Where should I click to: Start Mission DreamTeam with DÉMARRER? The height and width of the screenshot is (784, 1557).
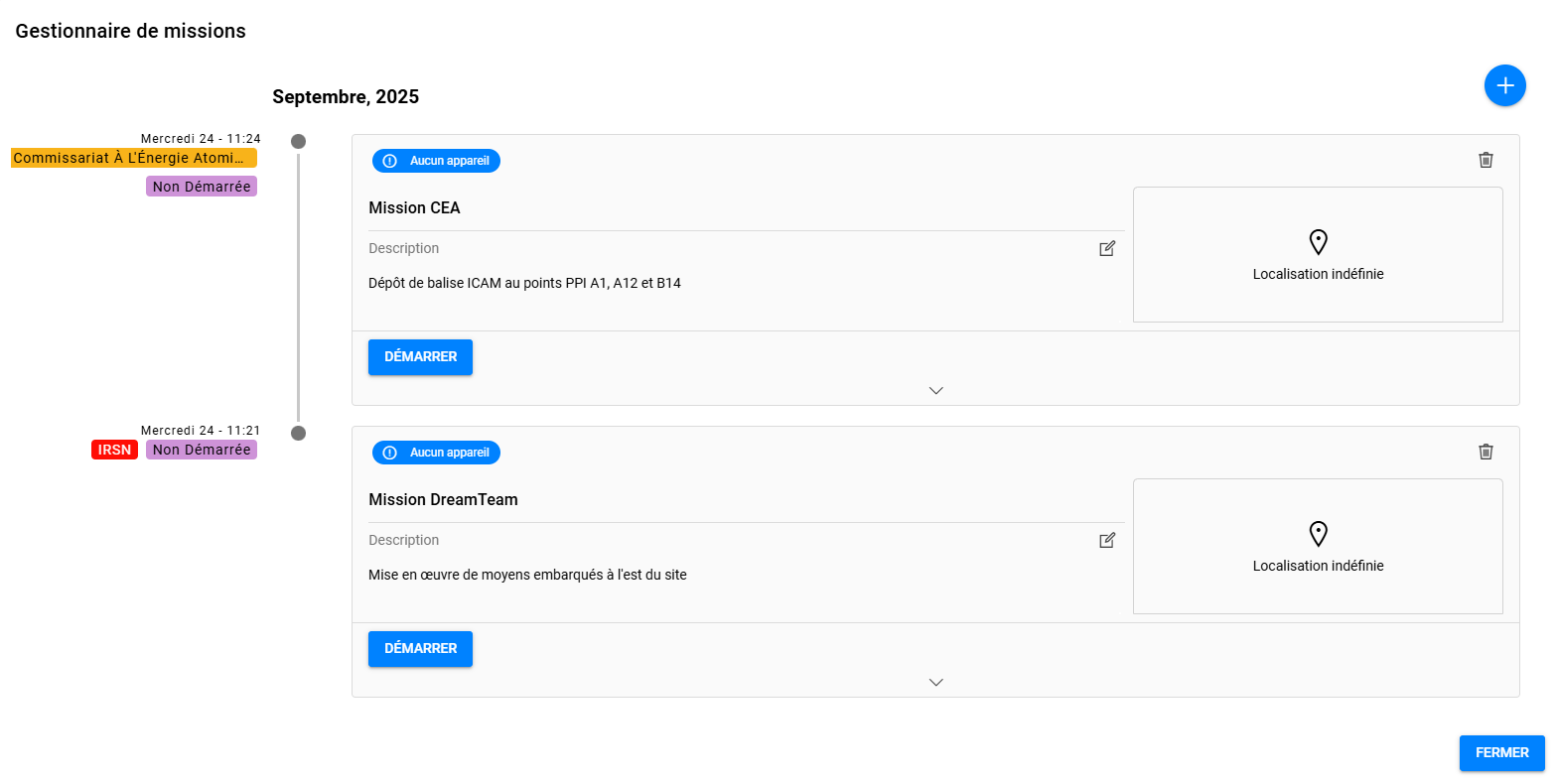click(x=420, y=649)
